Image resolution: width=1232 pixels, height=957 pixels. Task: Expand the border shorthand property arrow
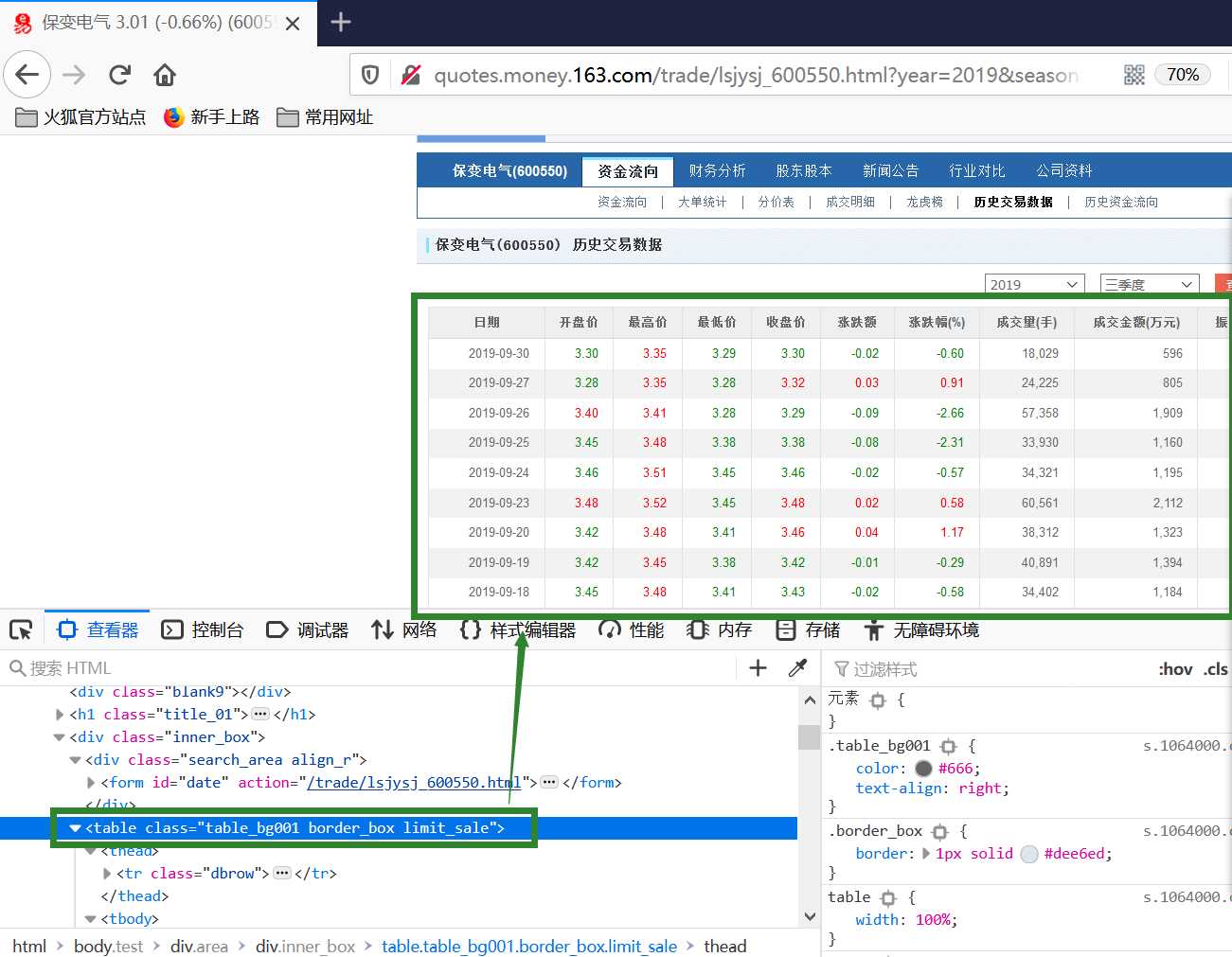pos(925,854)
